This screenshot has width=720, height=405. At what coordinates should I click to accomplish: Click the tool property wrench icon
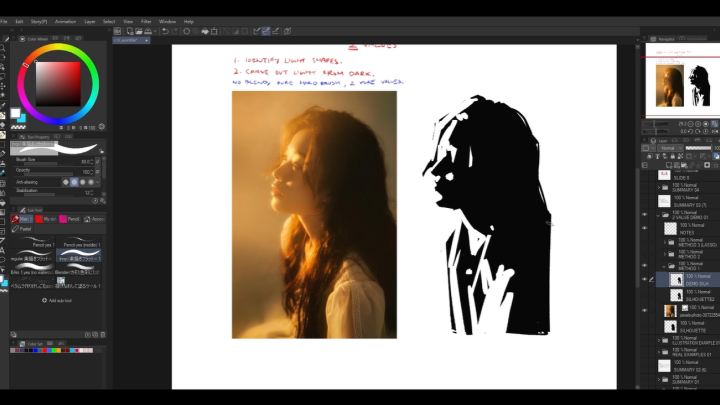[102, 201]
